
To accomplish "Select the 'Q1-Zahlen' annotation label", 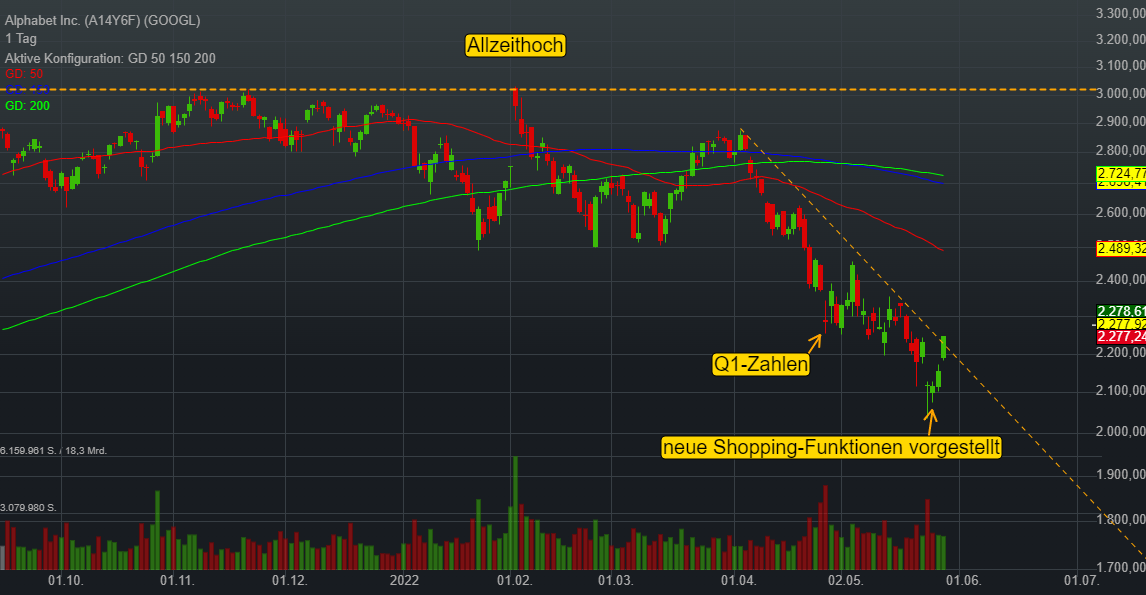I will click(761, 364).
